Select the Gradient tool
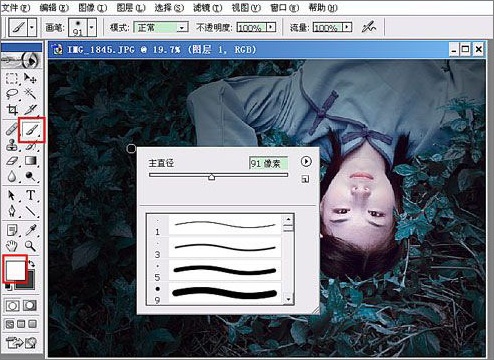 [x=30, y=161]
